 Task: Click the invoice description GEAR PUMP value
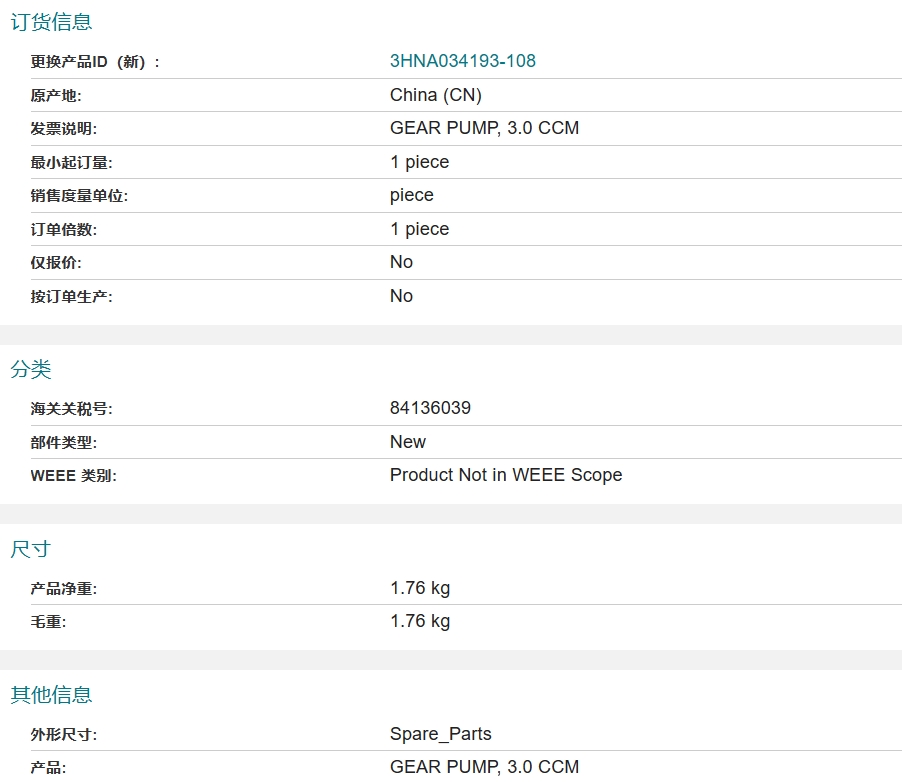click(x=484, y=128)
